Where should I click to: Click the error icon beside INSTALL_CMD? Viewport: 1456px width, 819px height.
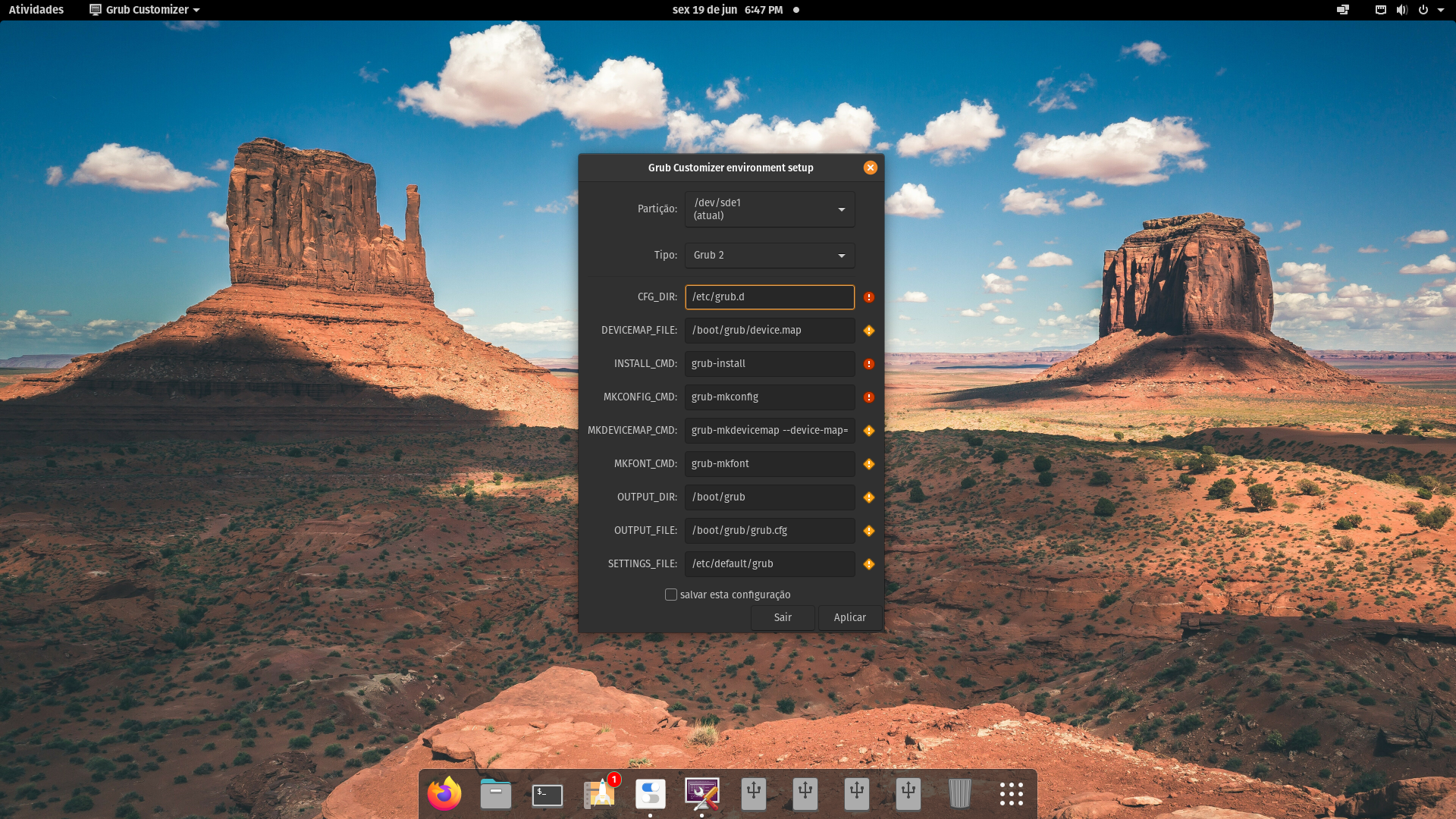pos(869,364)
